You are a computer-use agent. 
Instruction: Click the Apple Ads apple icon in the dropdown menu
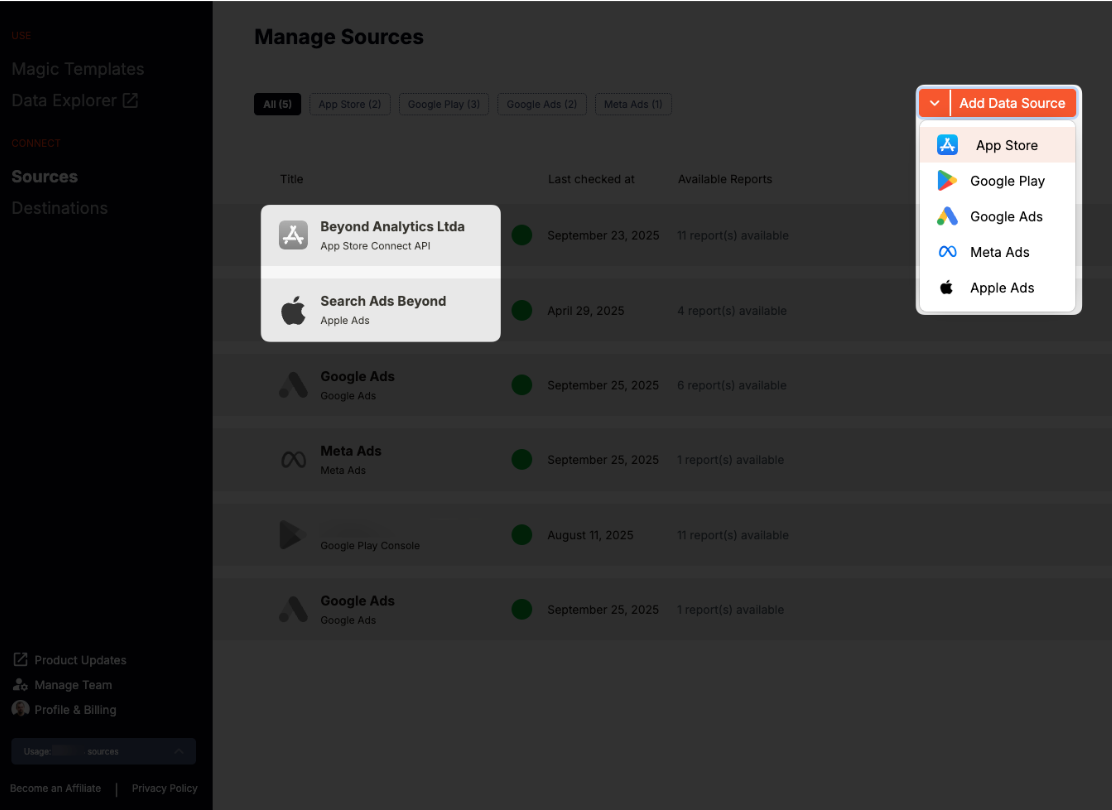click(x=947, y=287)
